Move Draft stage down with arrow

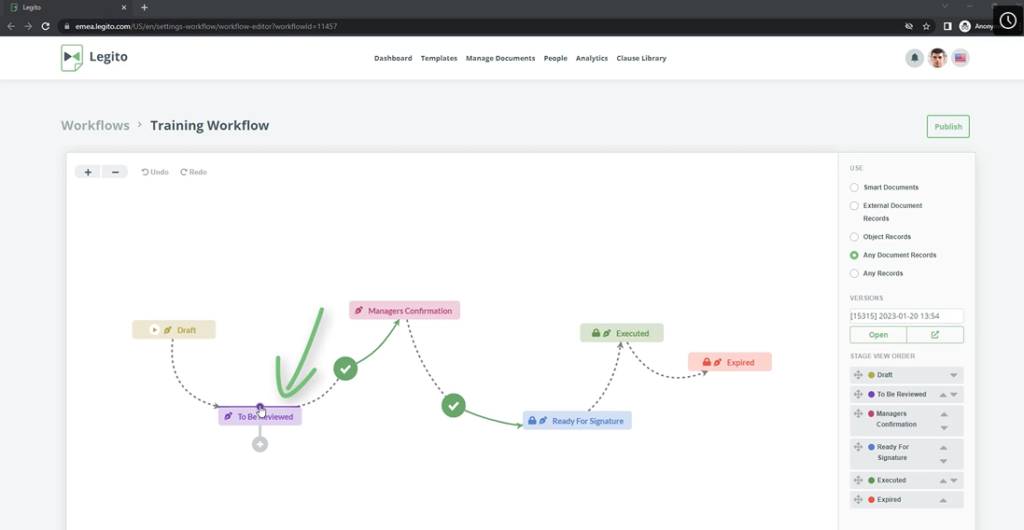pyautogui.click(x=954, y=376)
